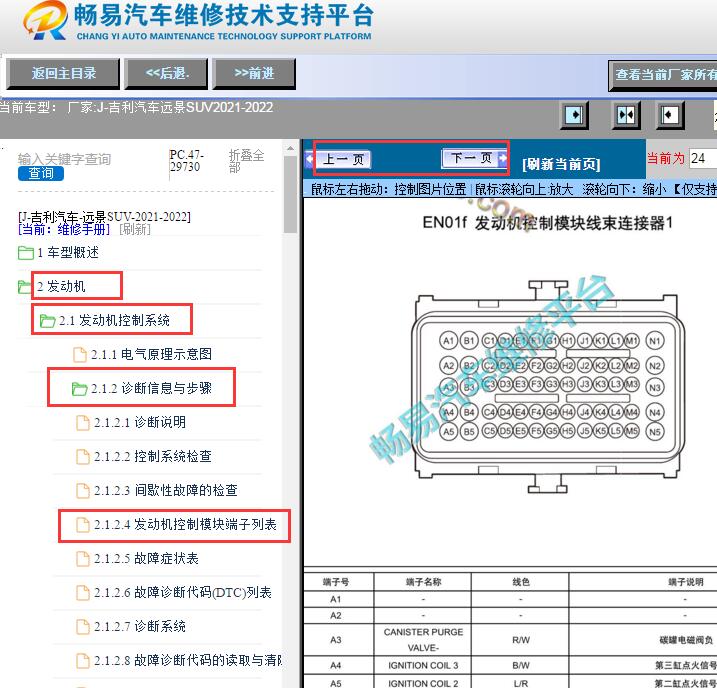717x688 pixels.
Task: Click table cell IGNITION COIL 3
Action: point(423,665)
